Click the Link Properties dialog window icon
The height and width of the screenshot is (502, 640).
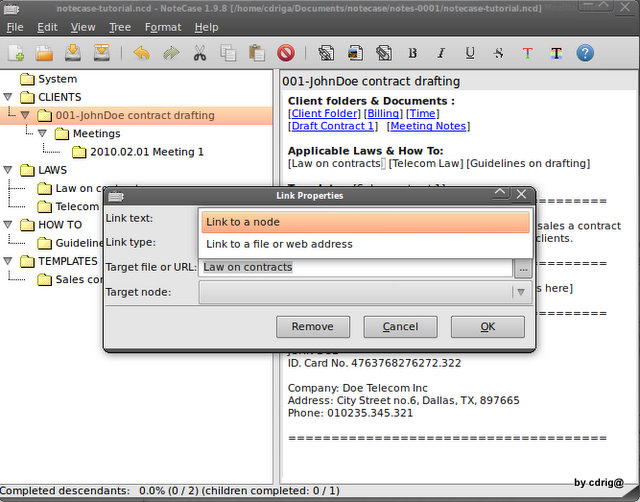coord(116,197)
